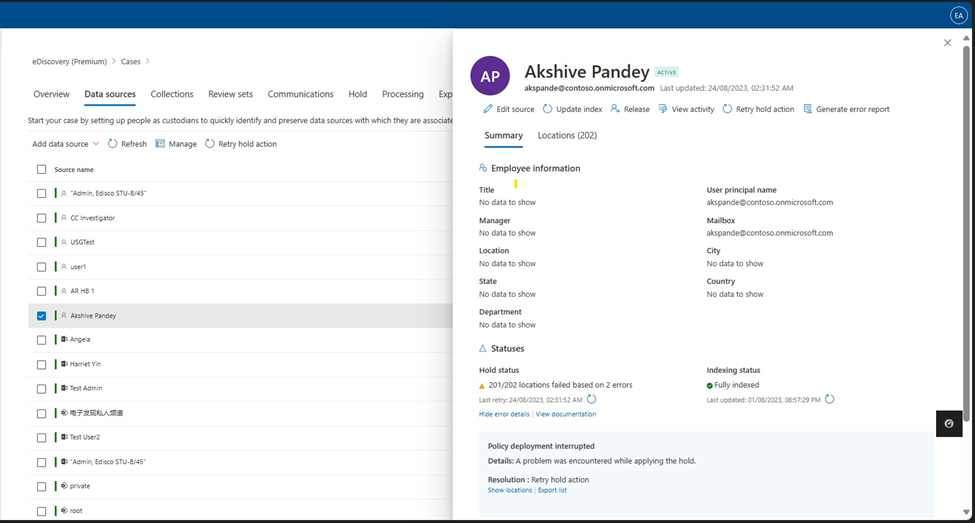Check the USGTest checkbox
The image size is (975, 523).
click(41, 243)
